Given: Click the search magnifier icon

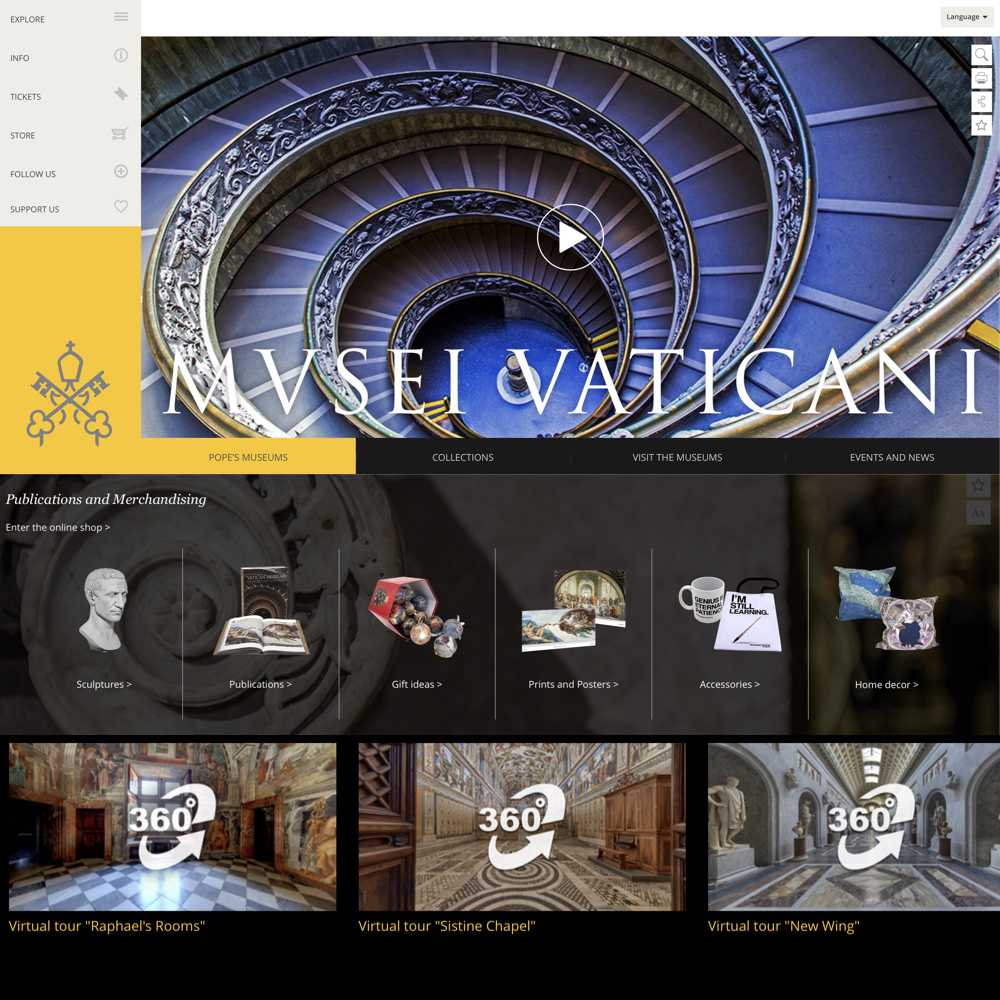Looking at the screenshot, I should coord(981,55).
